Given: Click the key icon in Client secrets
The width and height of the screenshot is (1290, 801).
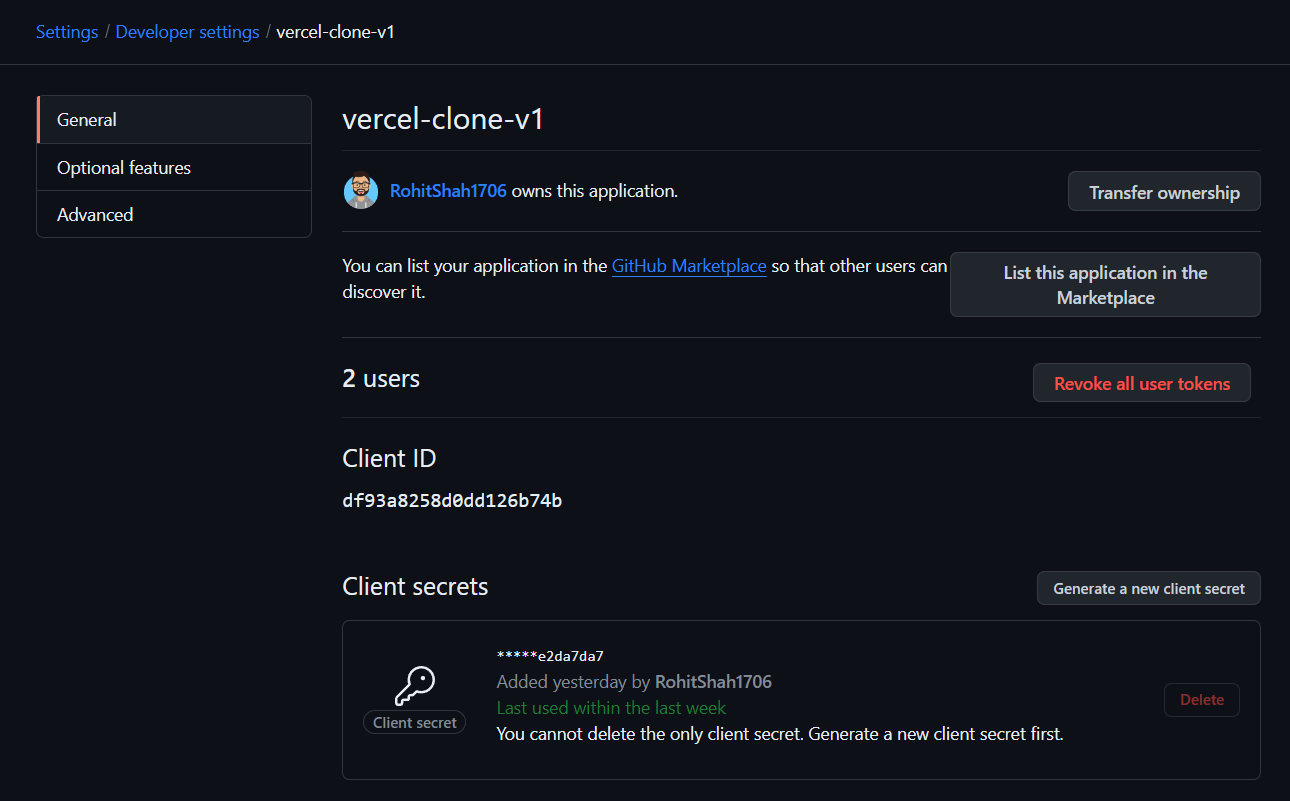Looking at the screenshot, I should click(x=414, y=686).
